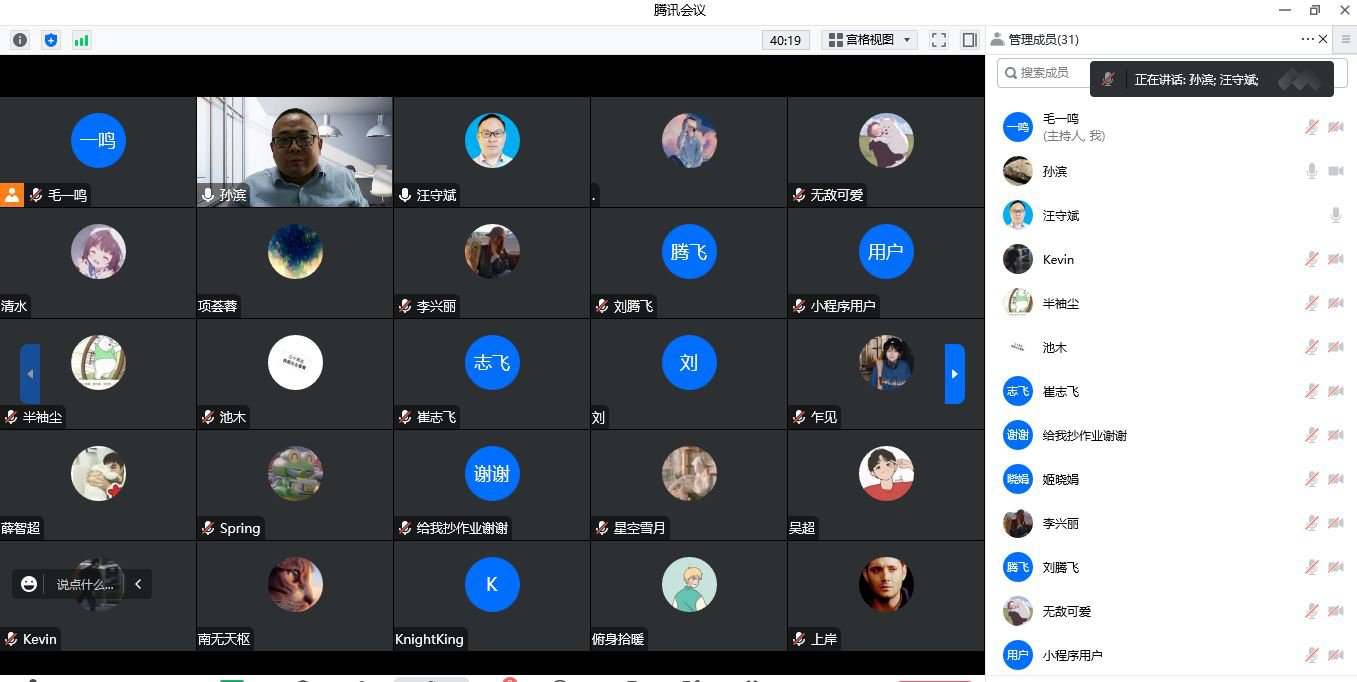Toggle 小程序用户's camera icon in list
1357x682 pixels.
pyautogui.click(x=1335, y=655)
